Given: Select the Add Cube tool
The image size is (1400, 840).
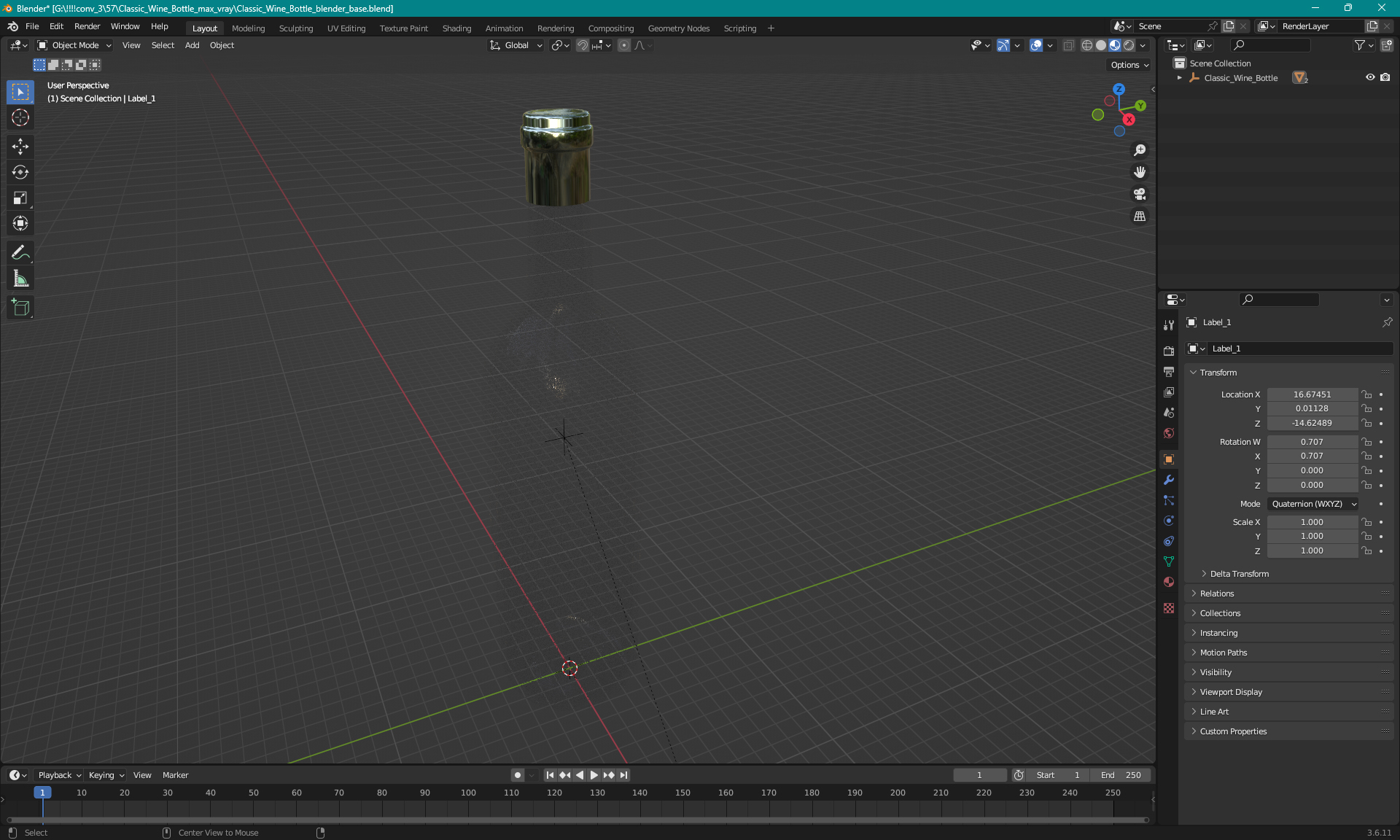Looking at the screenshot, I should pyautogui.click(x=20, y=307).
